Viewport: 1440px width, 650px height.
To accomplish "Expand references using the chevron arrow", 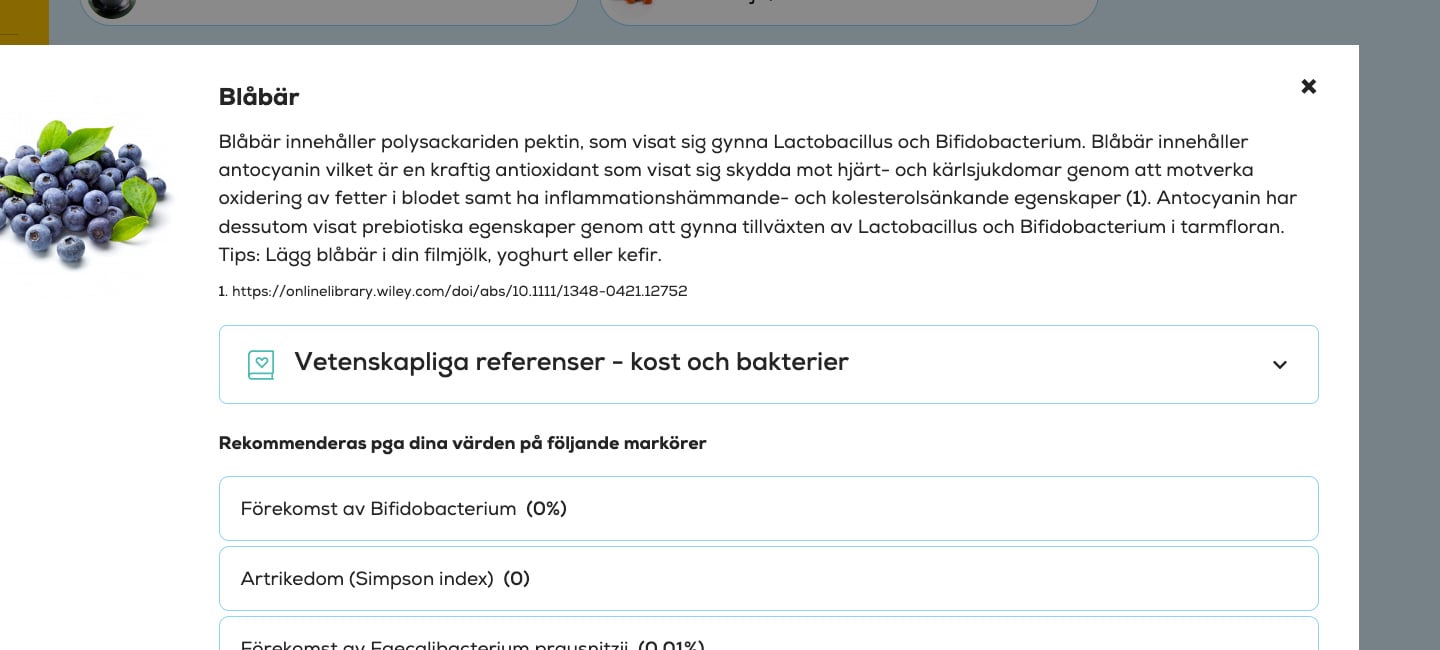I will click(x=1279, y=365).
